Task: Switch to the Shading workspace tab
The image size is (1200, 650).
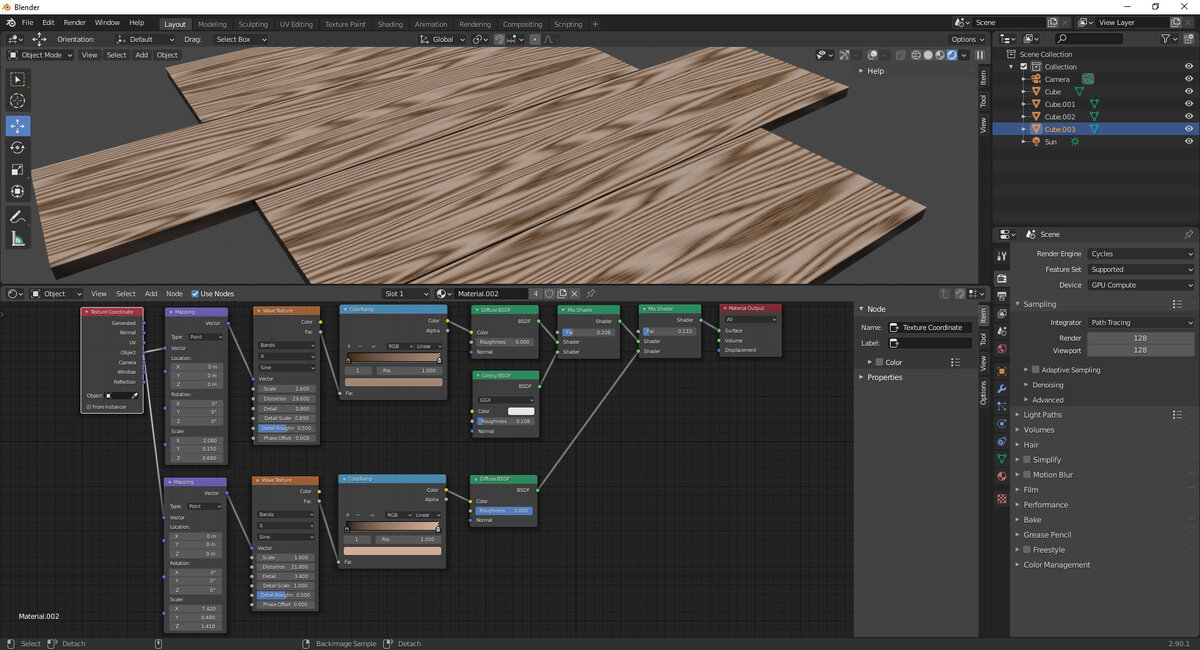Action: click(390, 24)
